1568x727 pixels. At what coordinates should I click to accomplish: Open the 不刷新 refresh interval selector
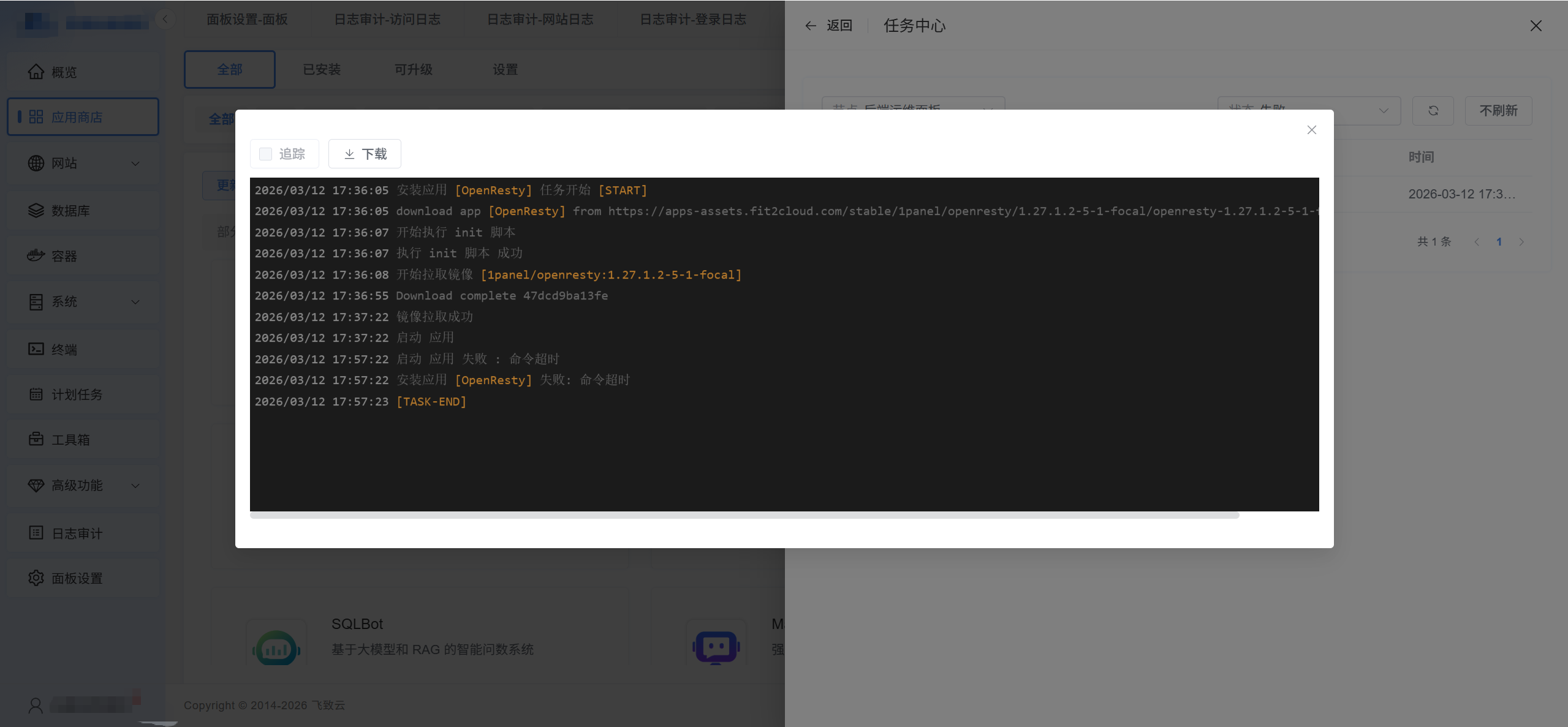tap(1498, 111)
